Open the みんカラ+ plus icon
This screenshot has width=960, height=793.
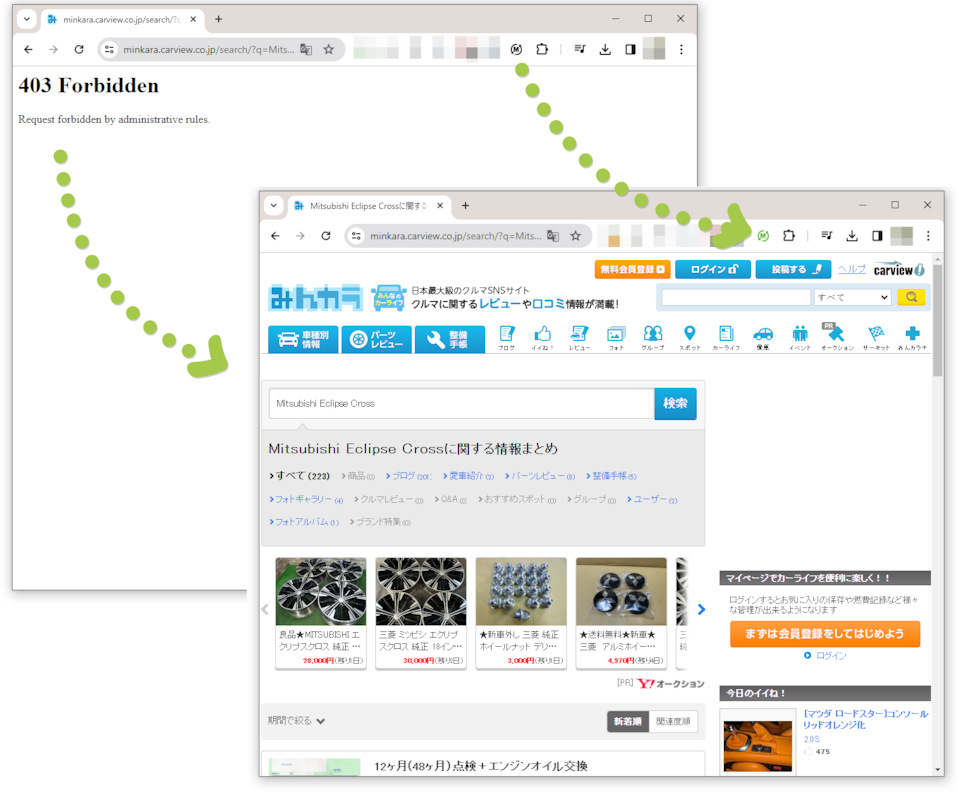click(x=912, y=337)
